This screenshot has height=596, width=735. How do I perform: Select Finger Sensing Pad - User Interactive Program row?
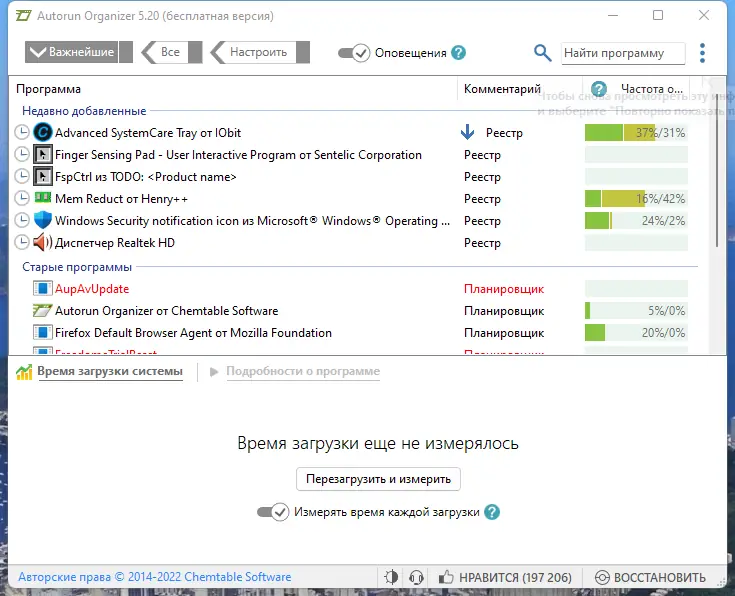pyautogui.click(x=238, y=155)
